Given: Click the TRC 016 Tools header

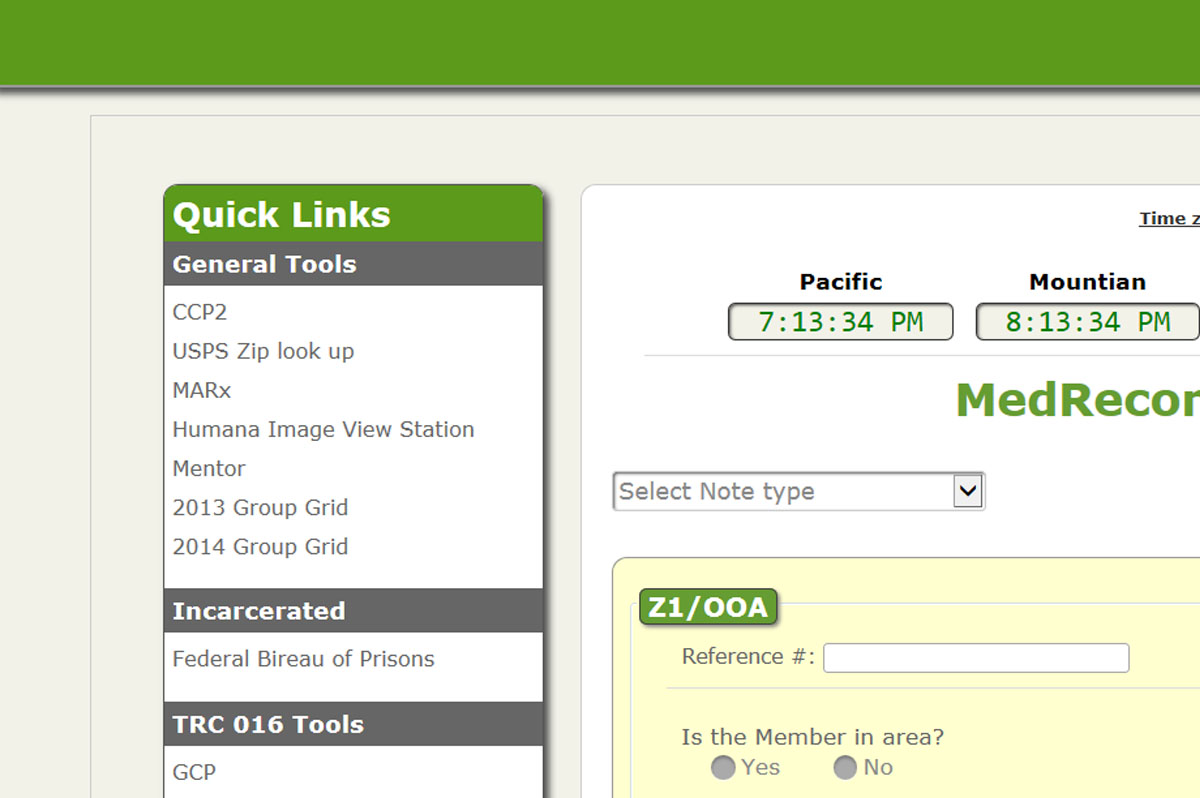Looking at the screenshot, I should [x=353, y=724].
